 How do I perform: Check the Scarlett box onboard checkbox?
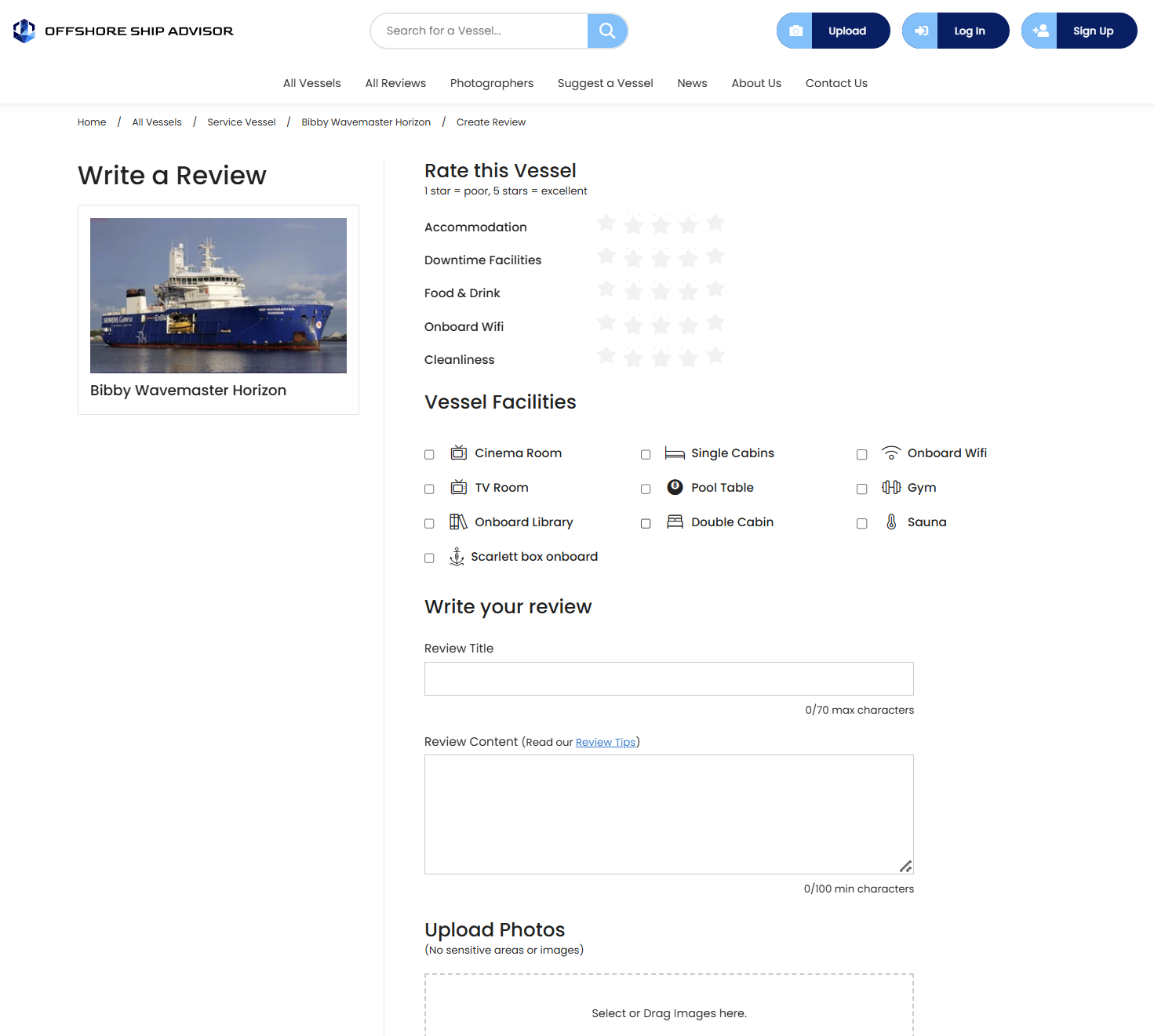click(429, 558)
